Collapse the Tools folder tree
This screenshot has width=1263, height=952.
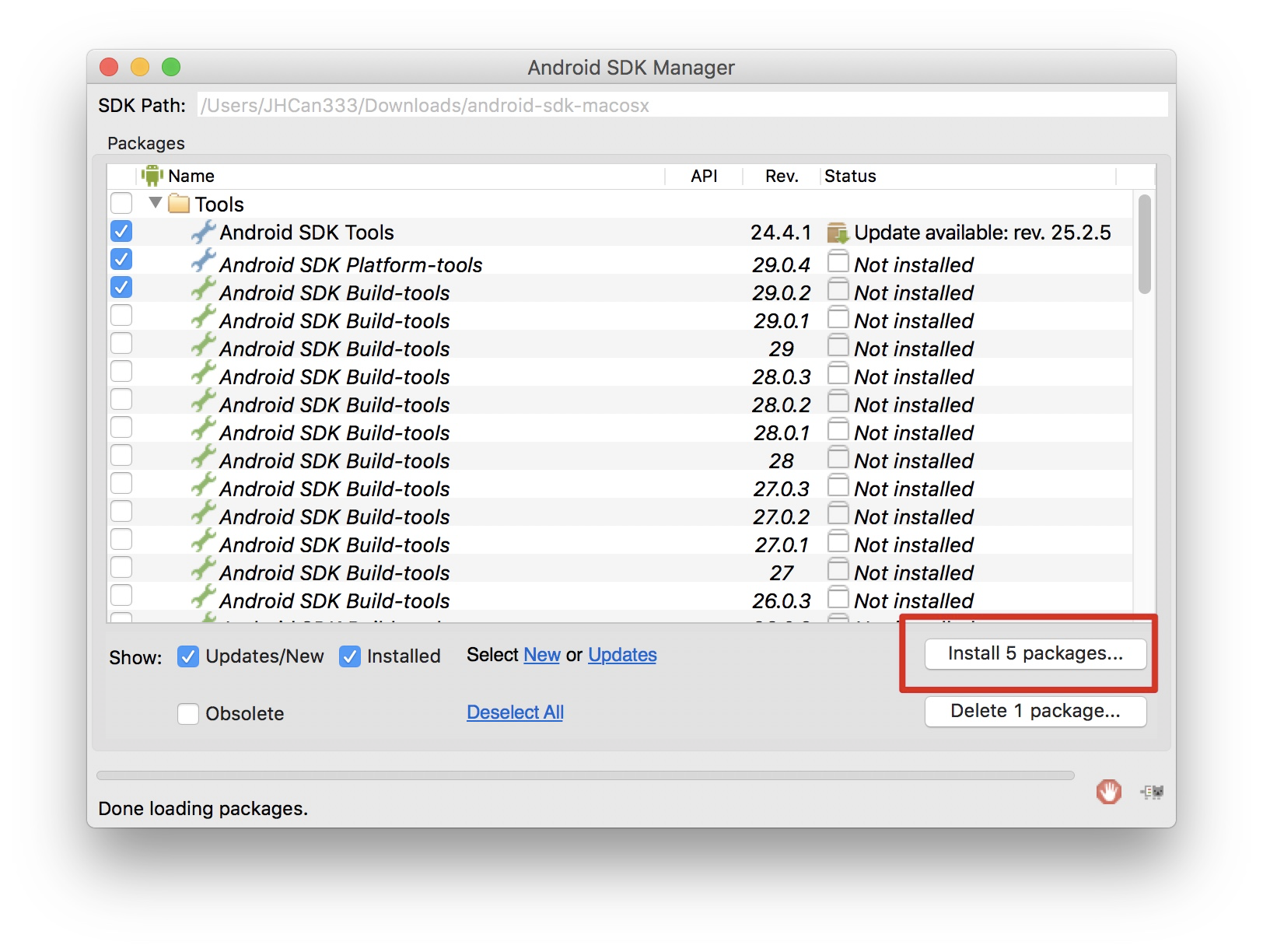(156, 203)
